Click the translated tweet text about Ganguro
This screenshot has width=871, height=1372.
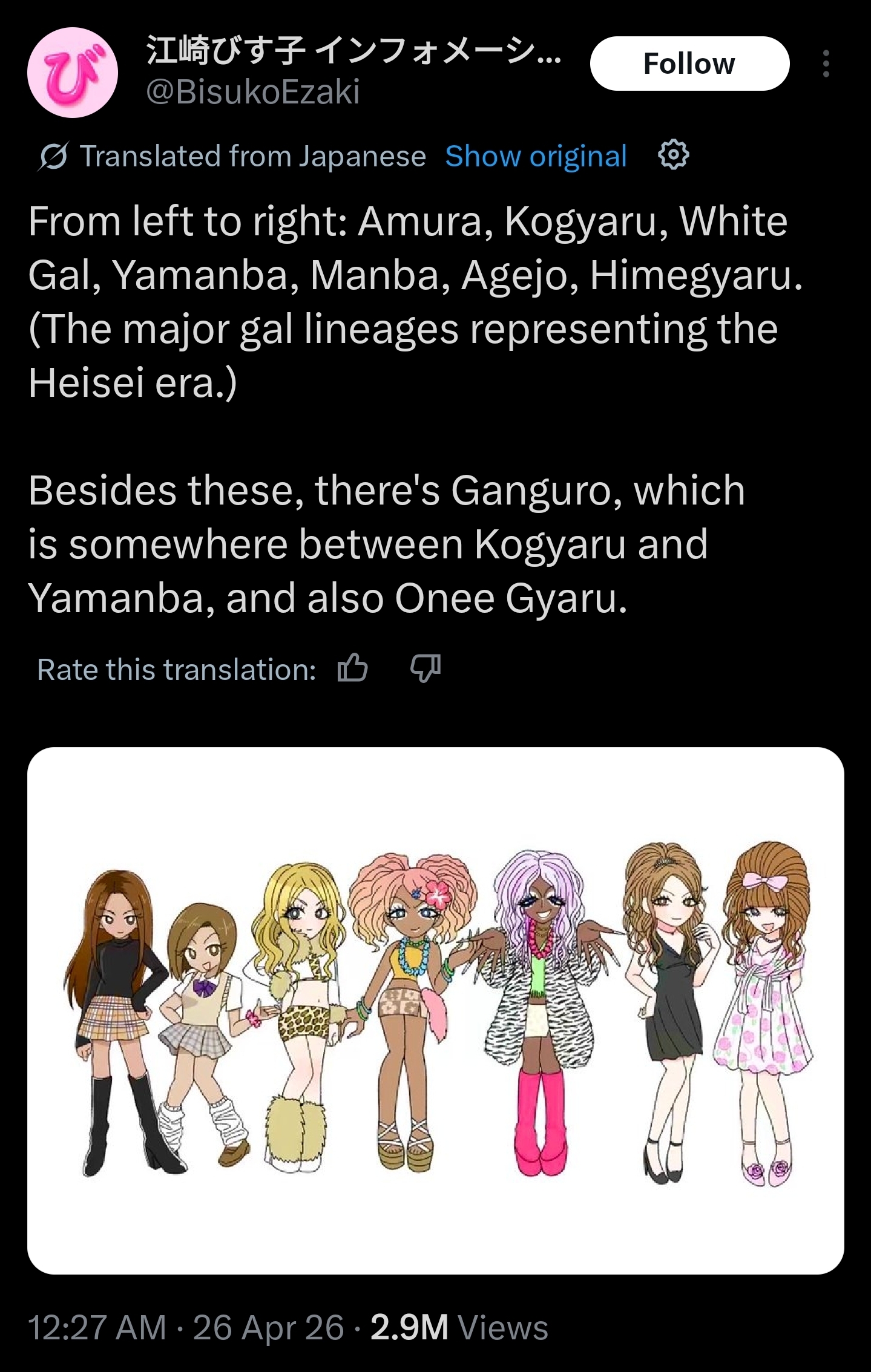[386, 544]
